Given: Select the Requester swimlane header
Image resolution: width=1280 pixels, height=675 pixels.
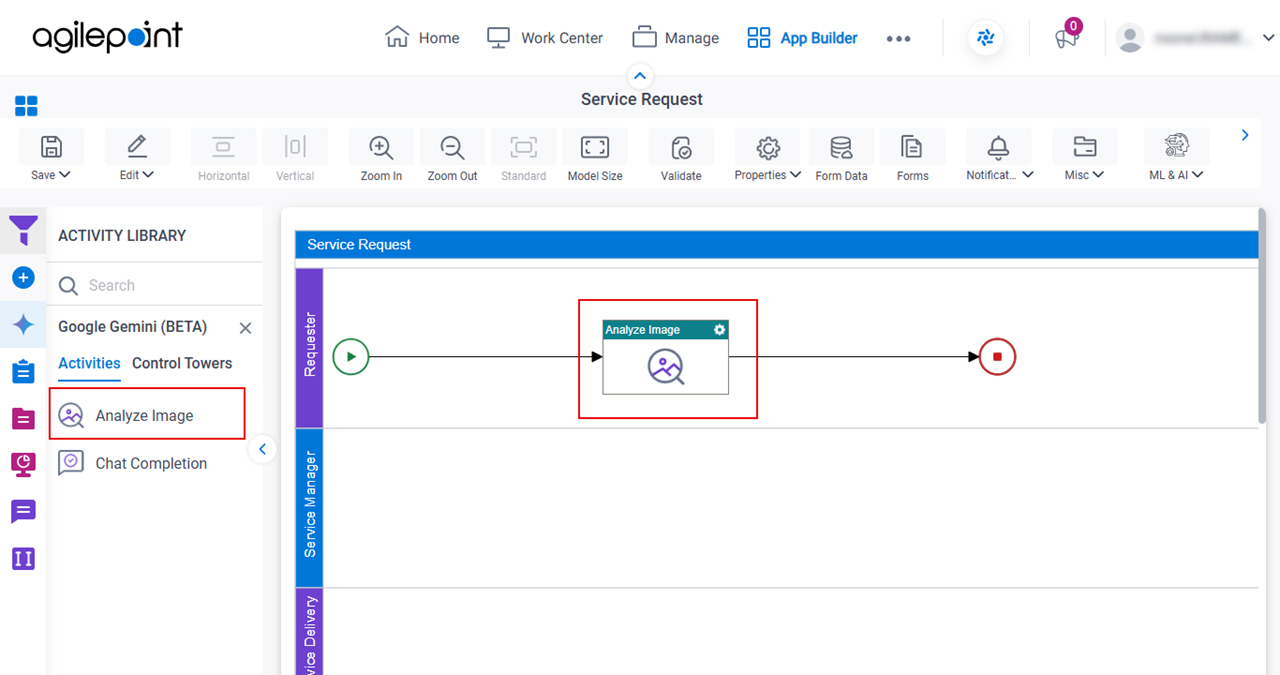Looking at the screenshot, I should pos(309,347).
